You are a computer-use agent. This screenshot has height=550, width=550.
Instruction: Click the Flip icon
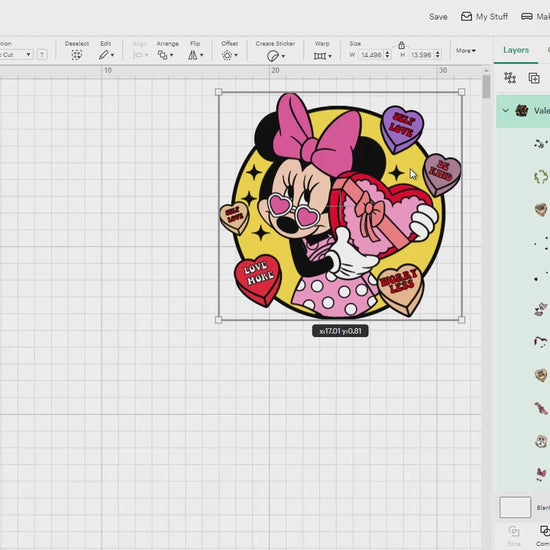193,55
